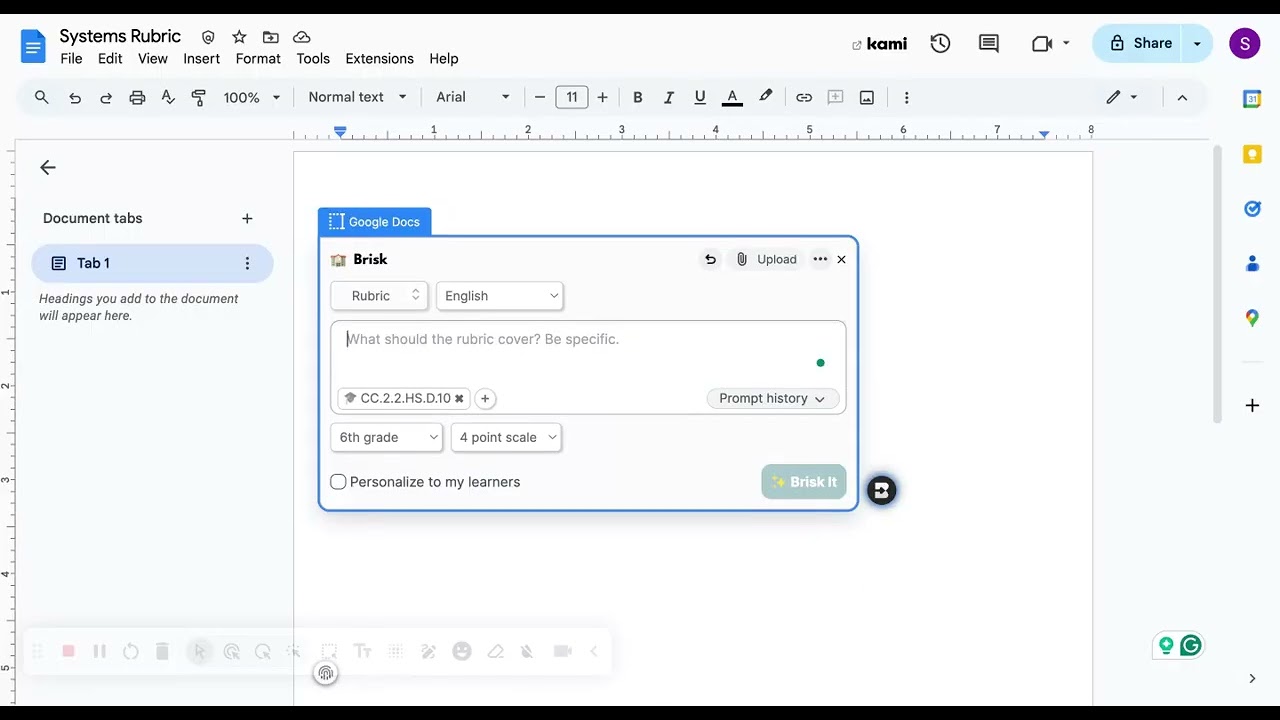The height and width of the screenshot is (720, 1280).
Task: Add a new document tab
Action: click(x=247, y=218)
